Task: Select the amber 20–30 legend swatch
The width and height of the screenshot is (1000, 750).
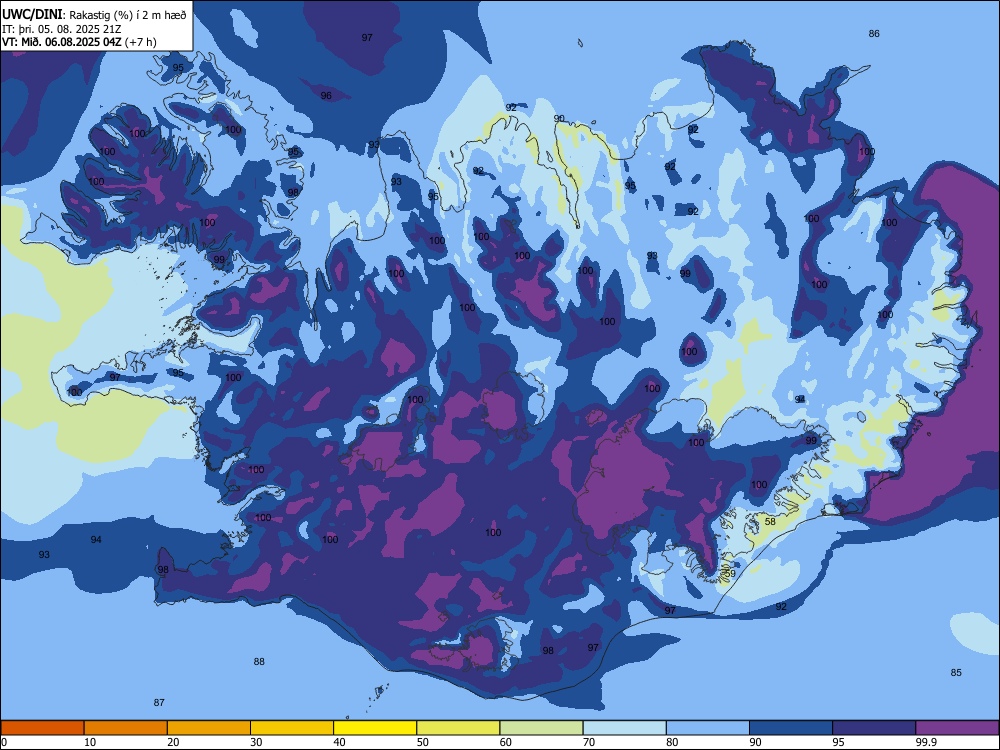Action: [x=209, y=728]
